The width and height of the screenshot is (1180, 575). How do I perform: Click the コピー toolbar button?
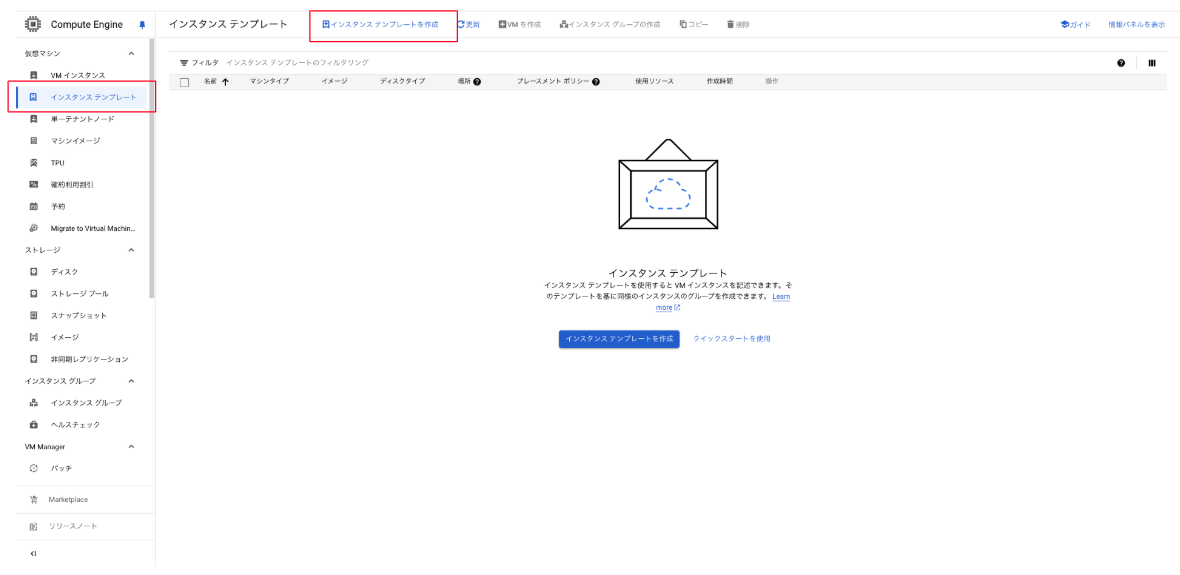pyautogui.click(x=694, y=25)
